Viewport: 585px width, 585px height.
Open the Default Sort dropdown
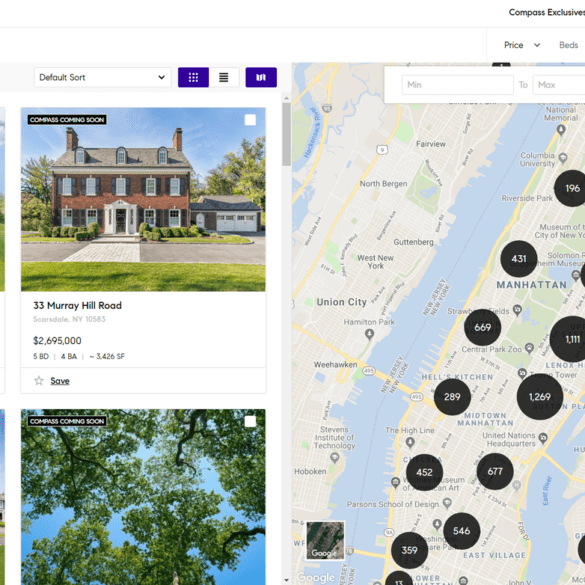103,77
